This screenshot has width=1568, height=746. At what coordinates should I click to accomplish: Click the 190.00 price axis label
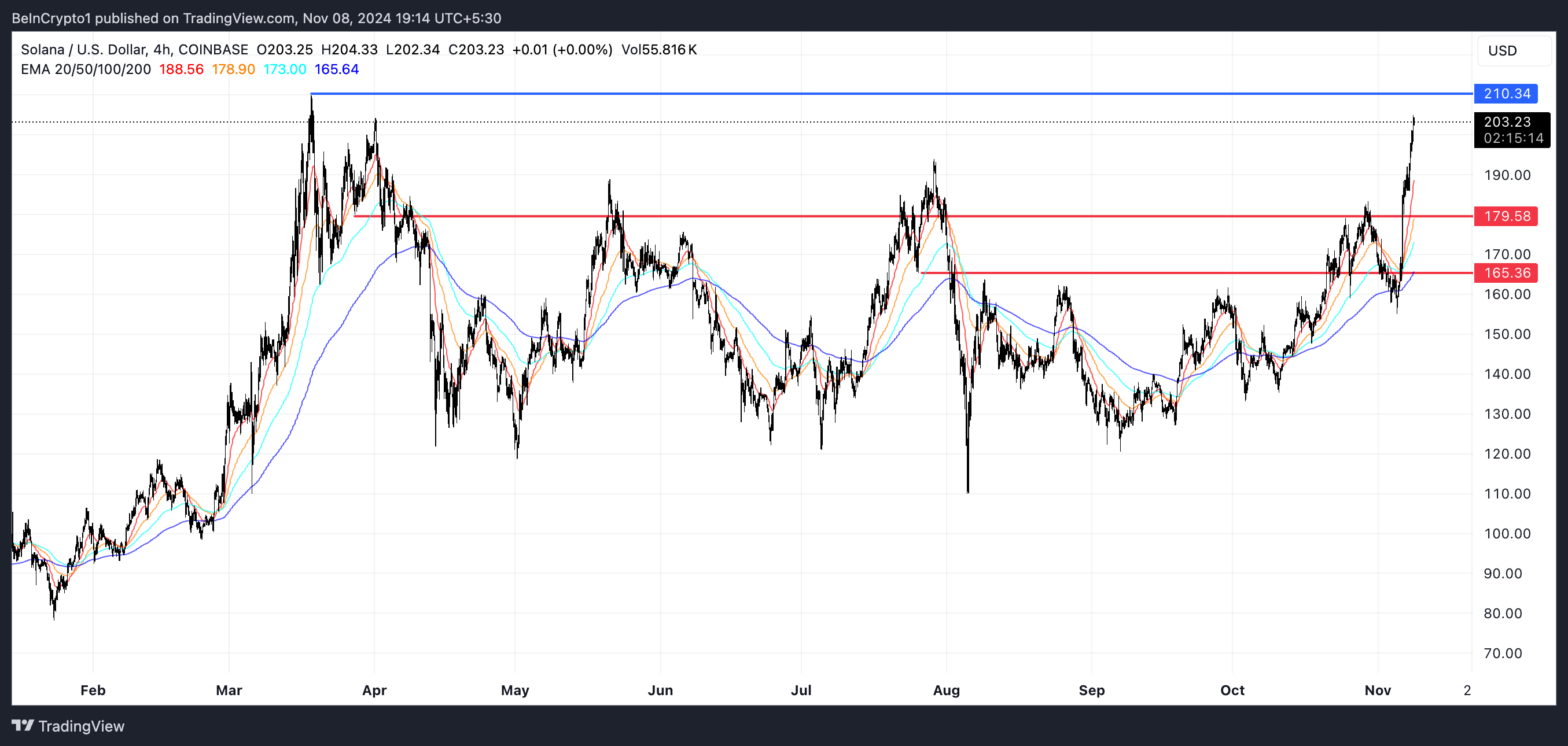[1507, 175]
